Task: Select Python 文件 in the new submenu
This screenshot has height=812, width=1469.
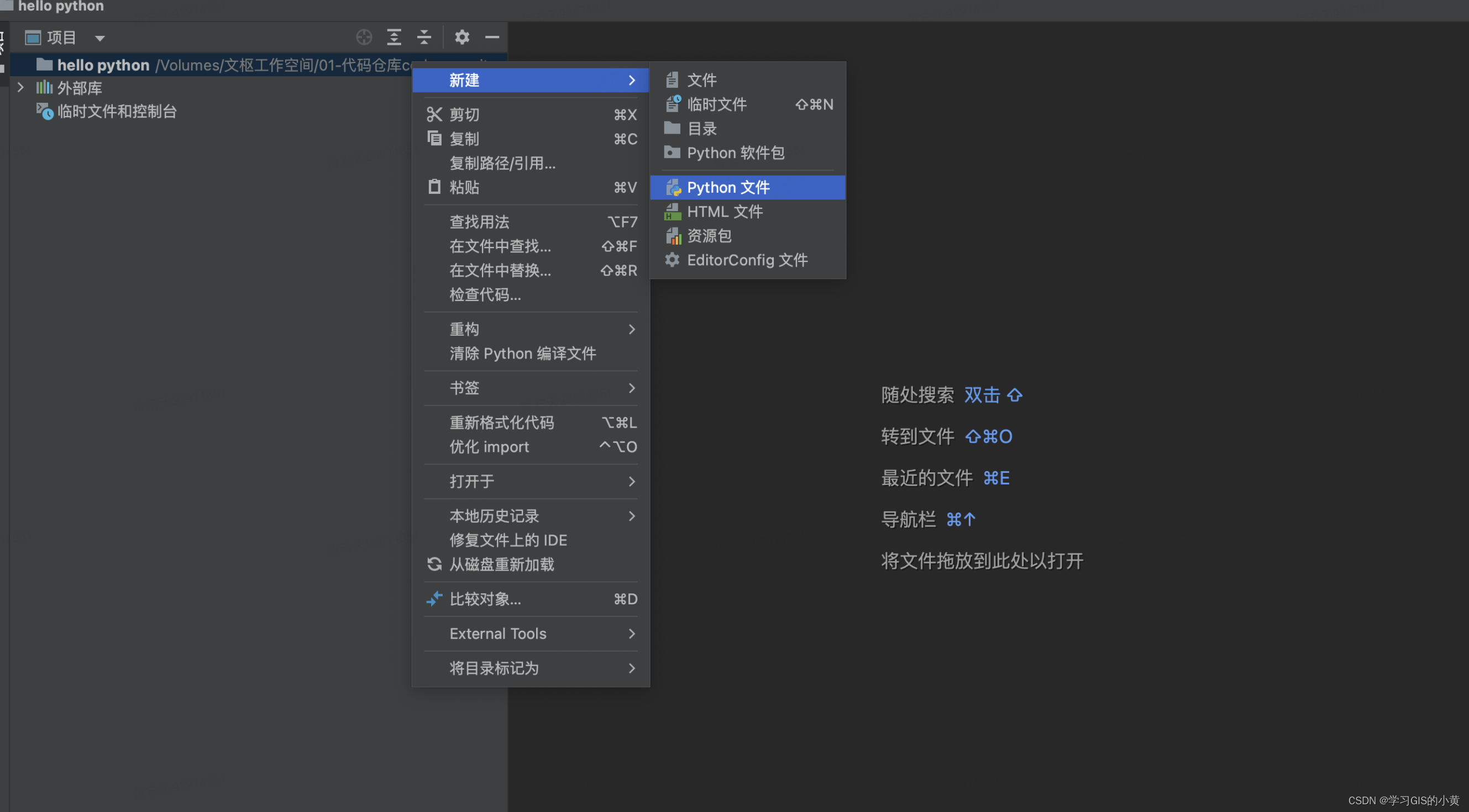Action: (x=728, y=187)
